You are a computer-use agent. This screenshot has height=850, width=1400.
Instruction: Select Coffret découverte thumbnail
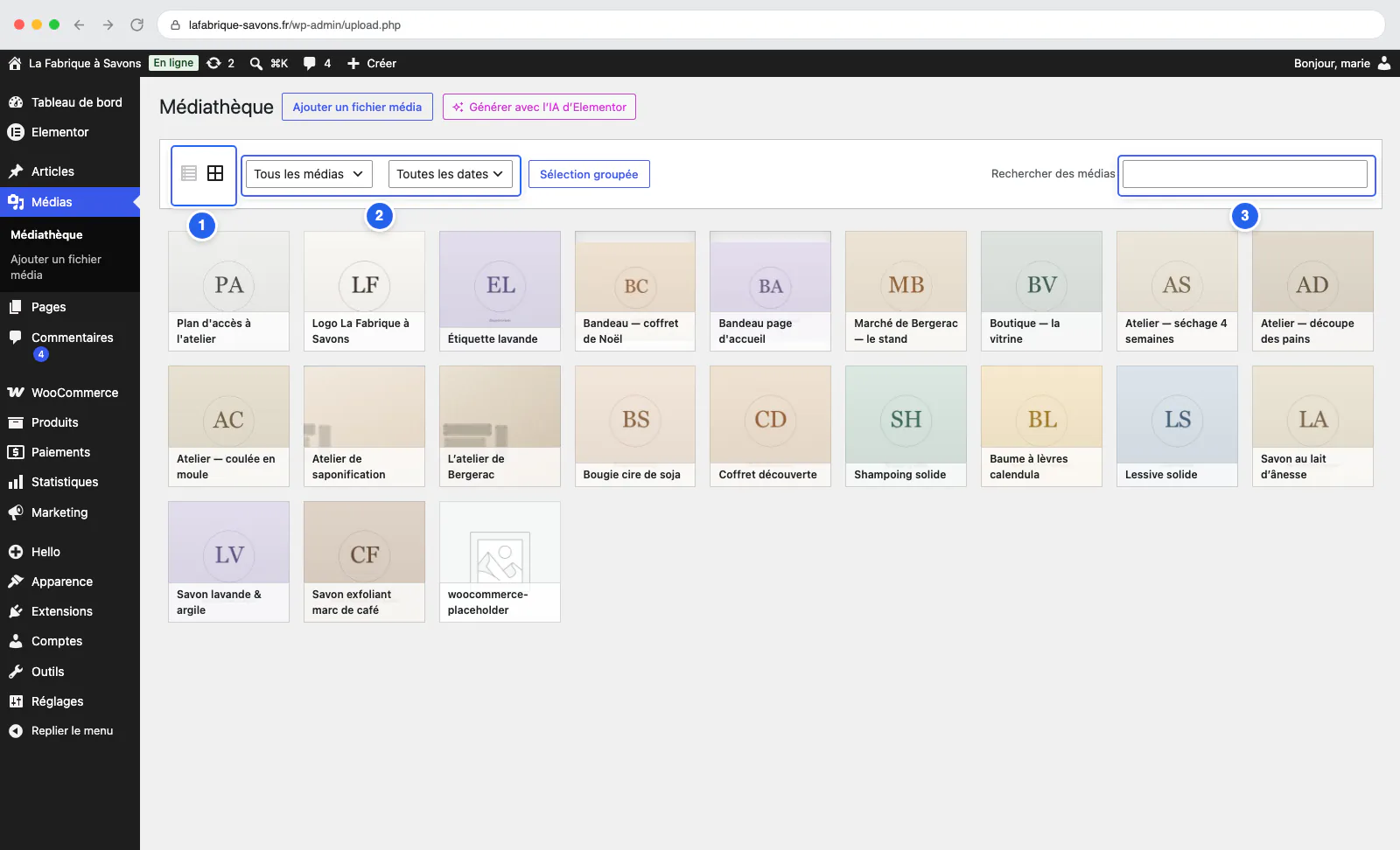(x=770, y=426)
